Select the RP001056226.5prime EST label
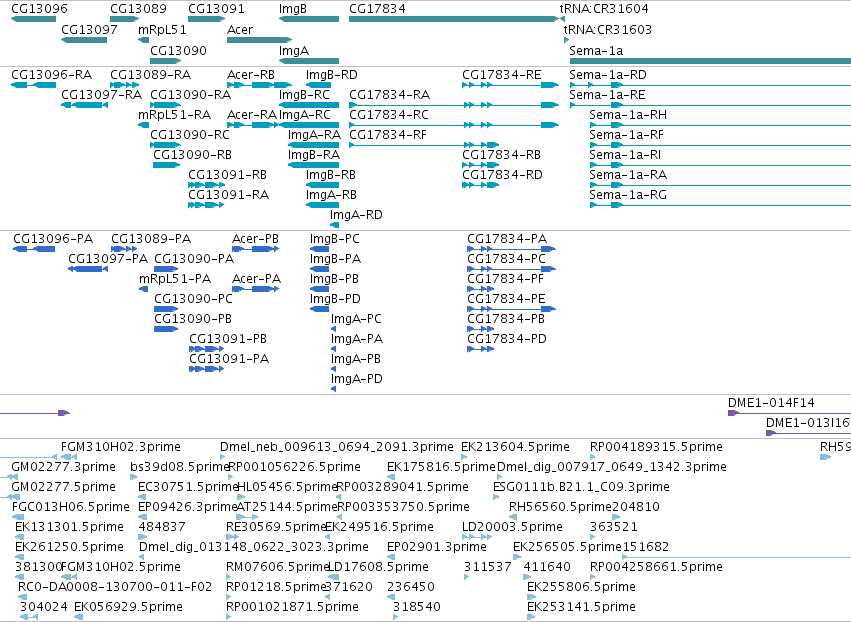Image resolution: width=851 pixels, height=622 pixels. pyautogui.click(x=295, y=466)
